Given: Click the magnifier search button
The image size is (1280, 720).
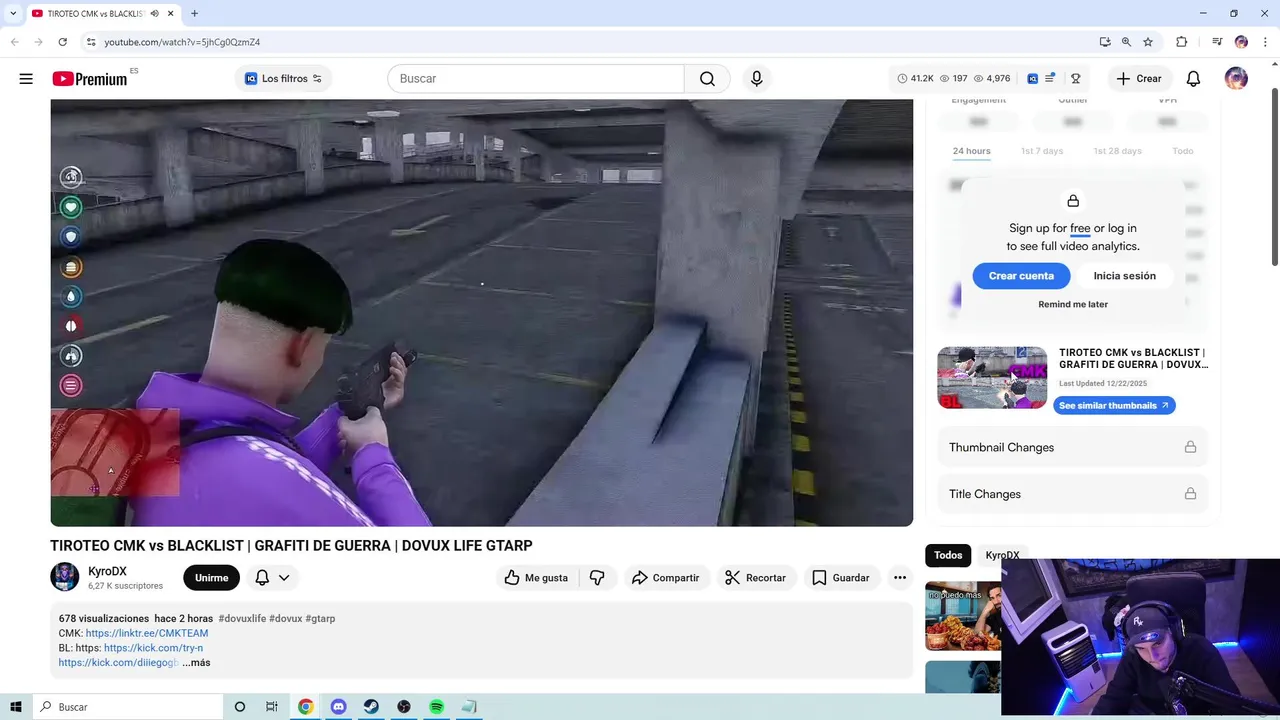Looking at the screenshot, I should (x=707, y=78).
